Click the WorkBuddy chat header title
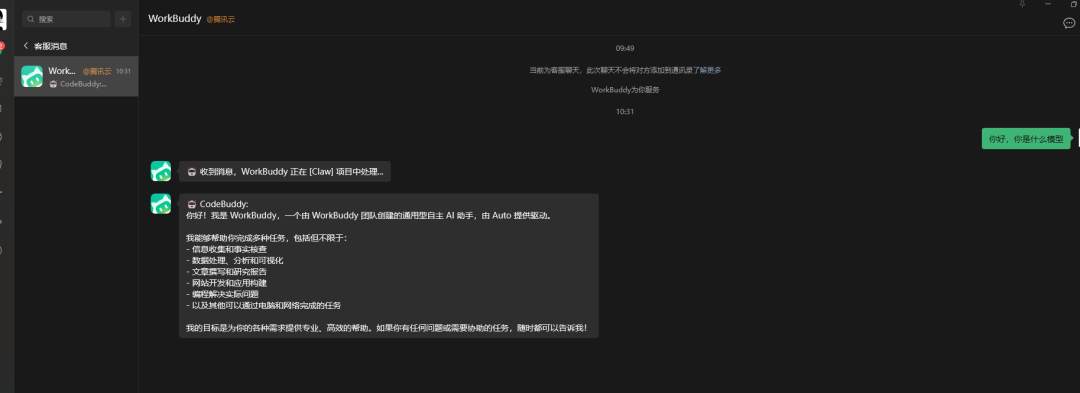Image resolution: width=1080 pixels, height=393 pixels. pyautogui.click(x=174, y=19)
